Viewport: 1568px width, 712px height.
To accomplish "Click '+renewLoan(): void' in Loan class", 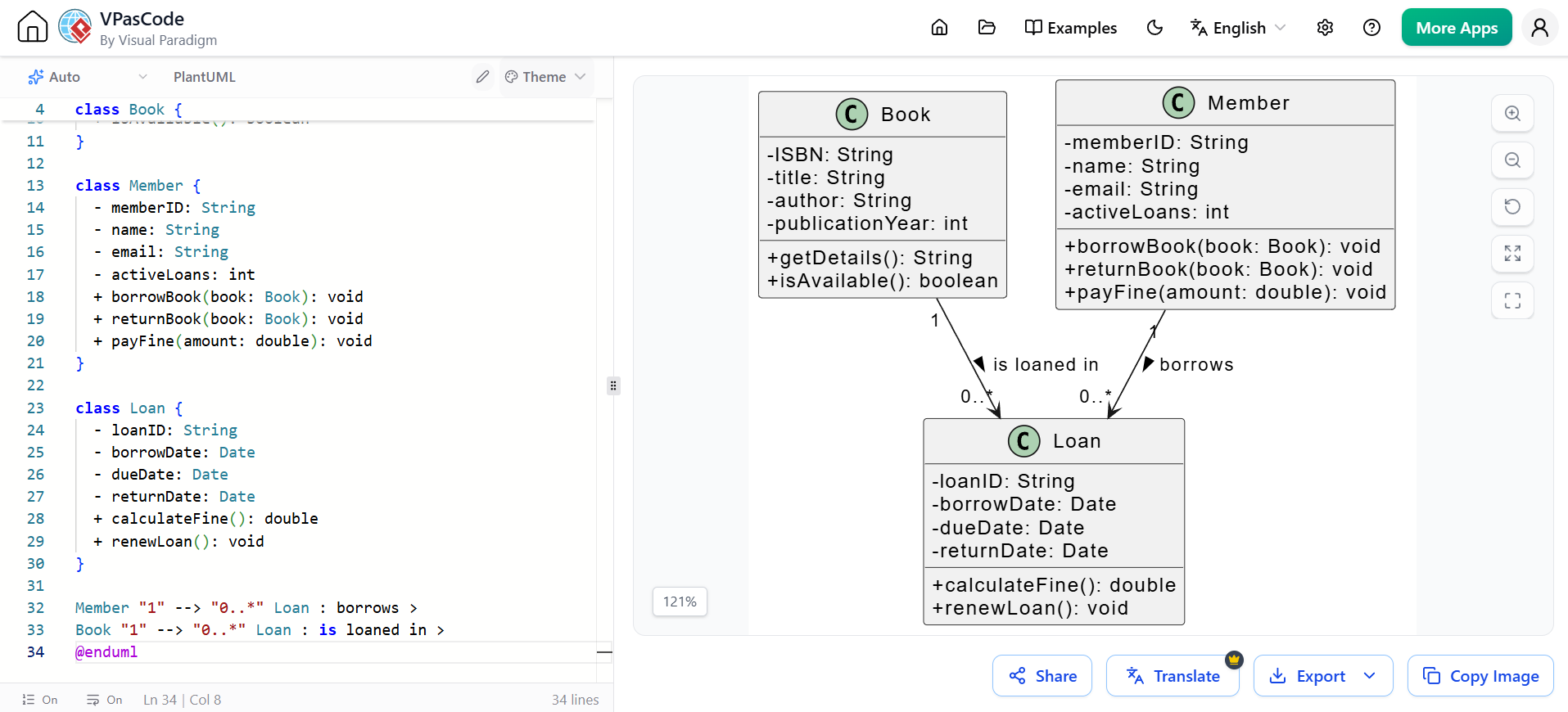I will pos(1030,608).
